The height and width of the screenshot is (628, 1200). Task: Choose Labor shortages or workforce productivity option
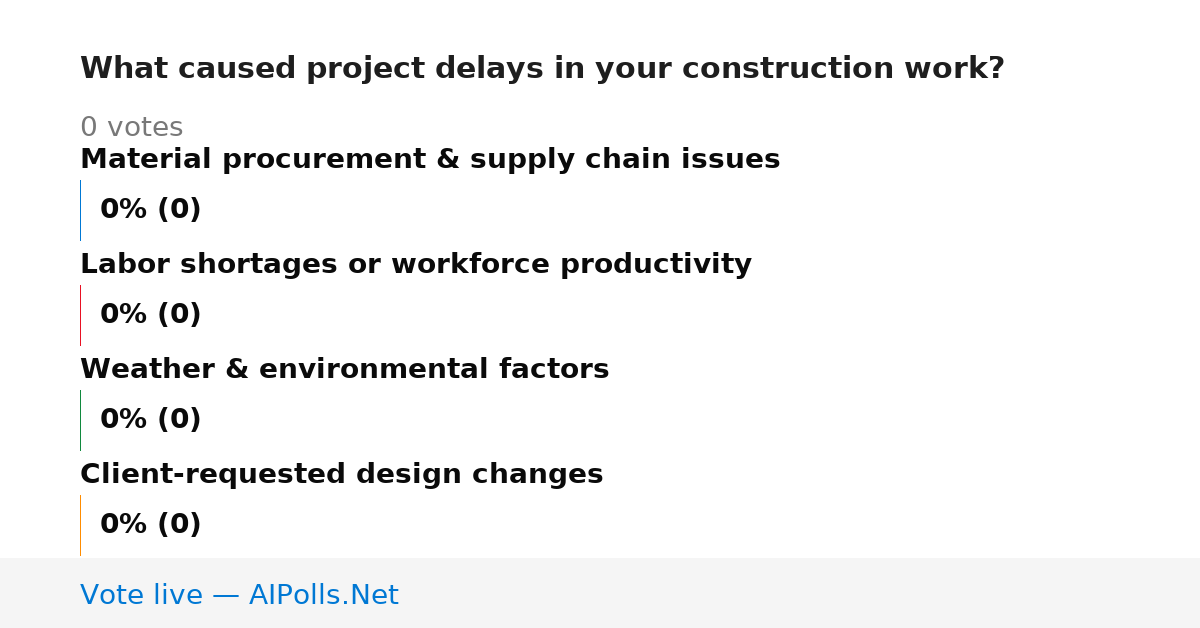[416, 265]
